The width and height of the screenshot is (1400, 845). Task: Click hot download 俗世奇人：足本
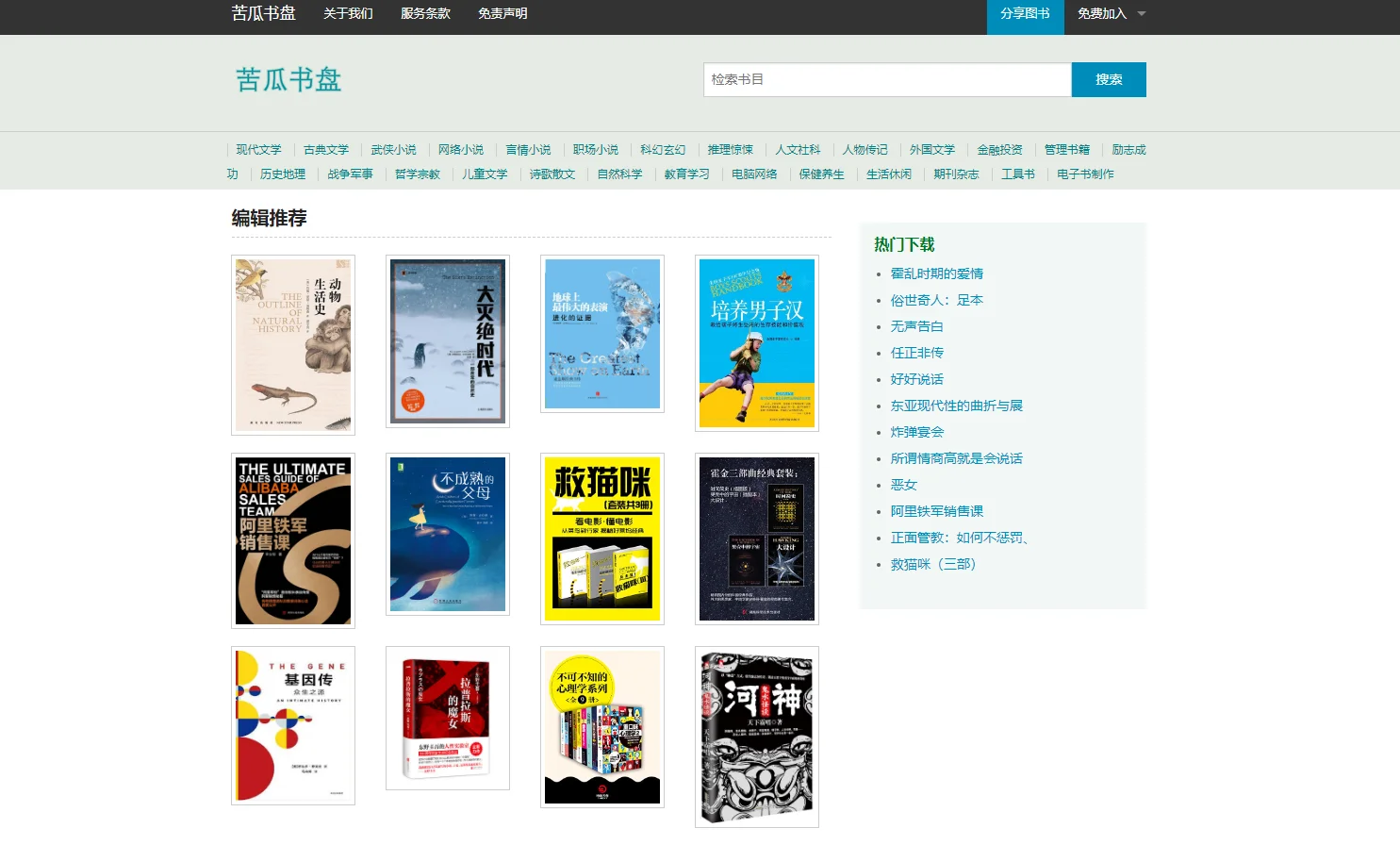pyautogui.click(x=937, y=300)
